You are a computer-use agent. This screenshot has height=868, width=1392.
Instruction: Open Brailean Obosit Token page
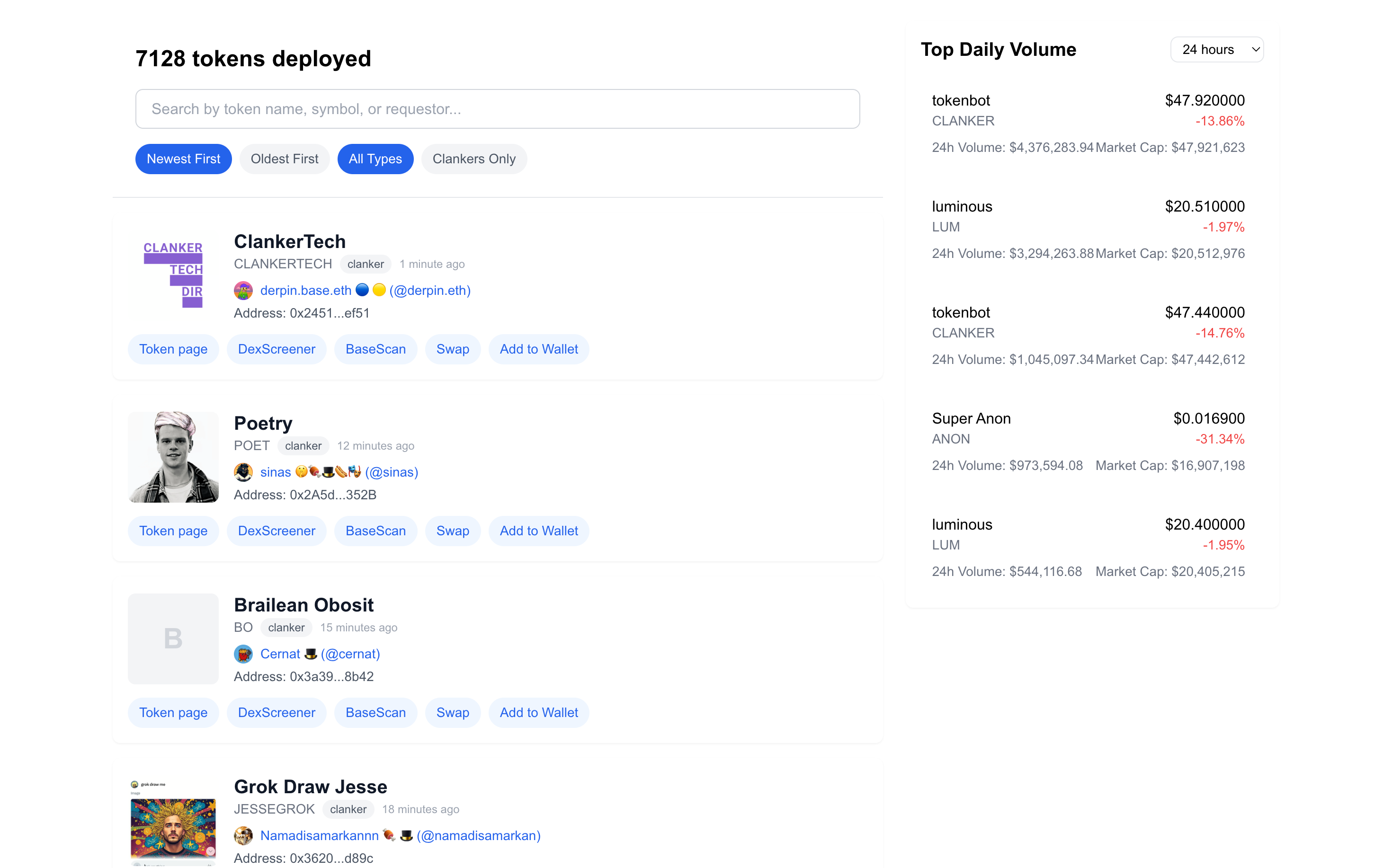pyautogui.click(x=173, y=712)
